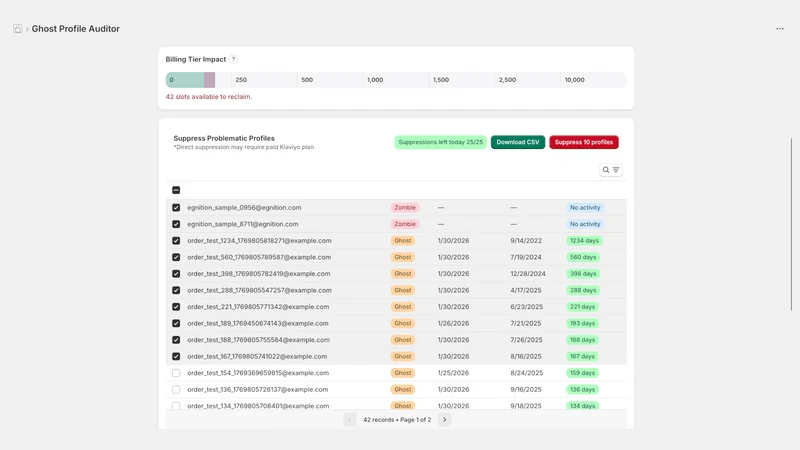Open the filter icon in table toolbar
The width and height of the screenshot is (800, 450).
coord(616,170)
